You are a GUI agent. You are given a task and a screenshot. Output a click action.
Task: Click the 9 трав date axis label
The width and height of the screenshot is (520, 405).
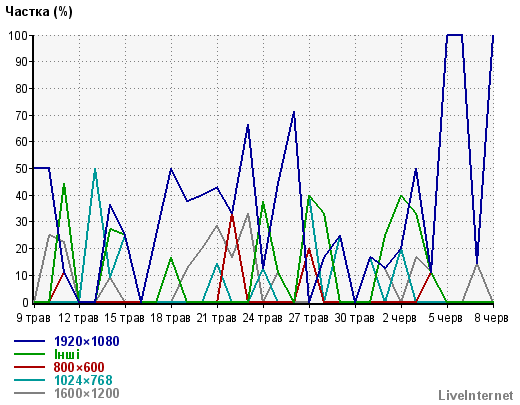point(33,318)
